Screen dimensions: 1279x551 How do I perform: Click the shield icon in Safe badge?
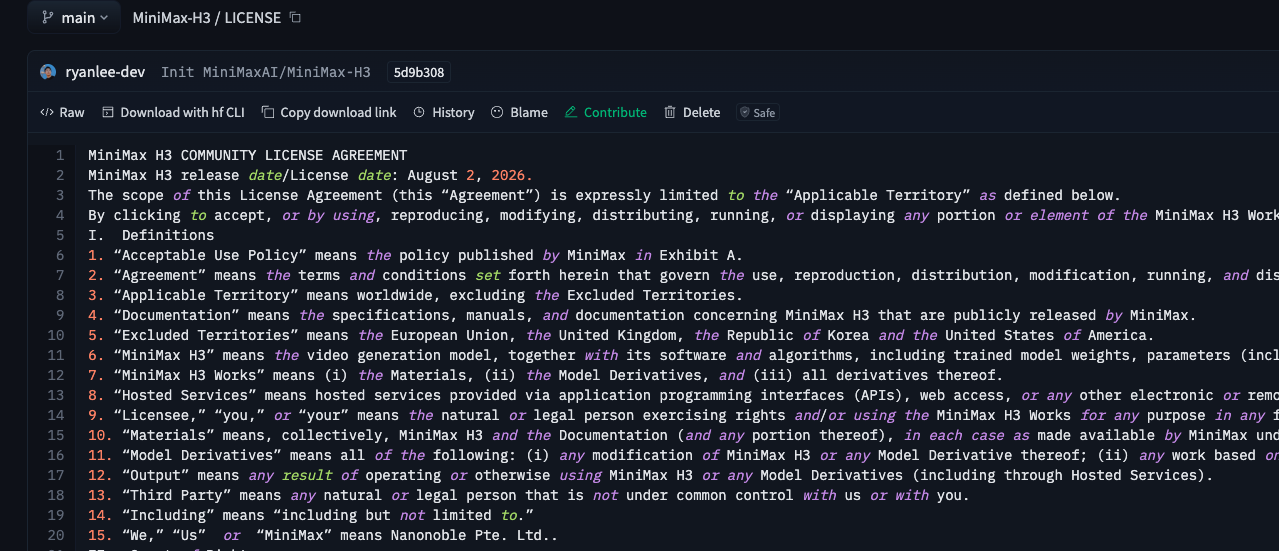tap(745, 113)
